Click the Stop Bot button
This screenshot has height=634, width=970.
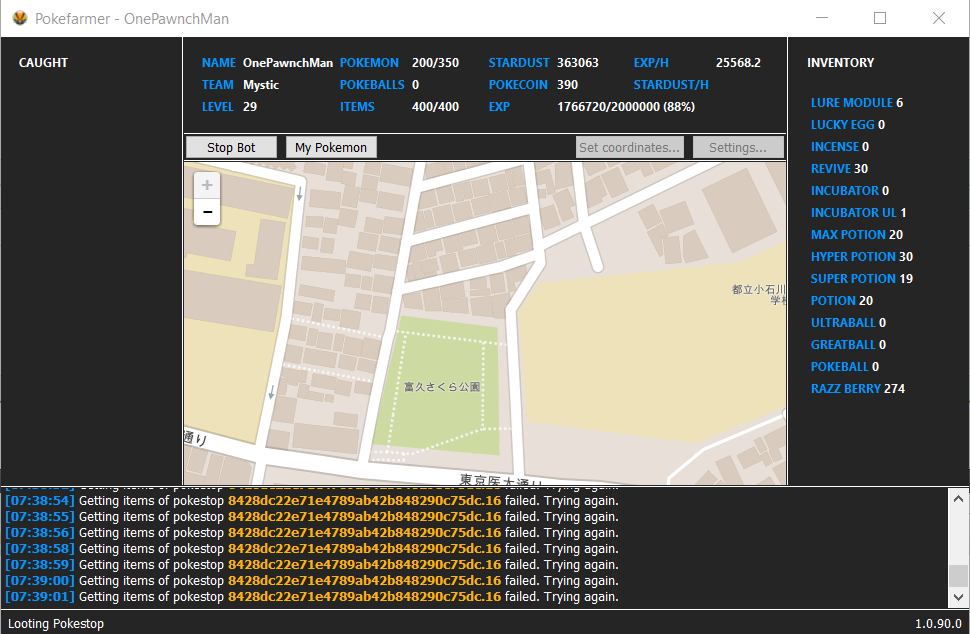tap(231, 147)
